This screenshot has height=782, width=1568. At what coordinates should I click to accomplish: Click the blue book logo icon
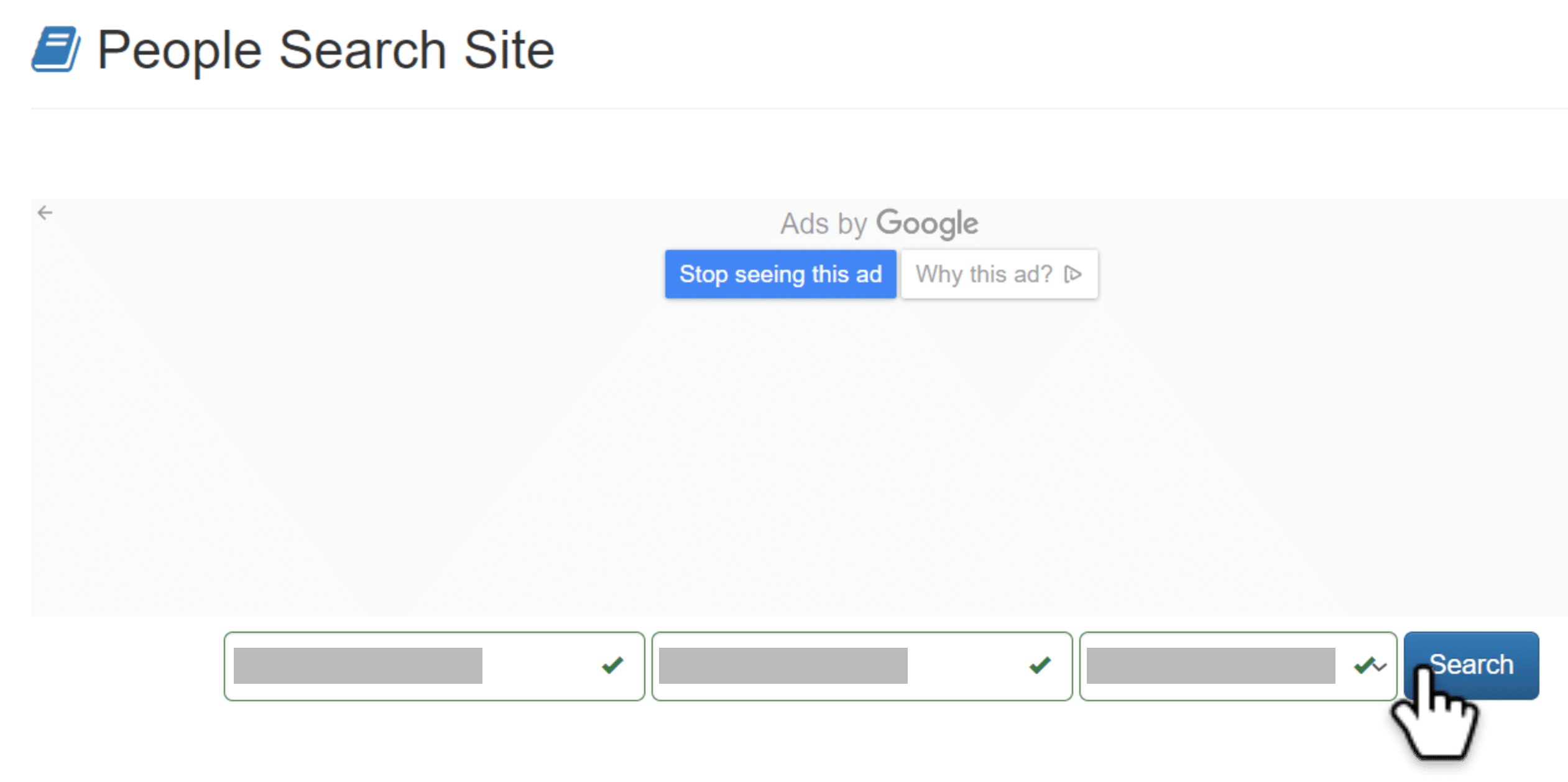pos(55,49)
